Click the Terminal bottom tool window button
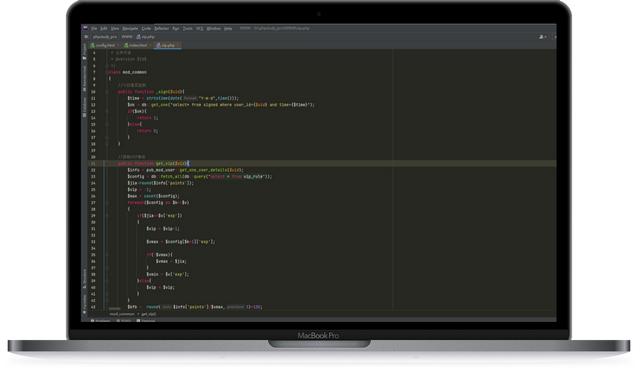This screenshot has width=640, height=370. click(x=146, y=321)
